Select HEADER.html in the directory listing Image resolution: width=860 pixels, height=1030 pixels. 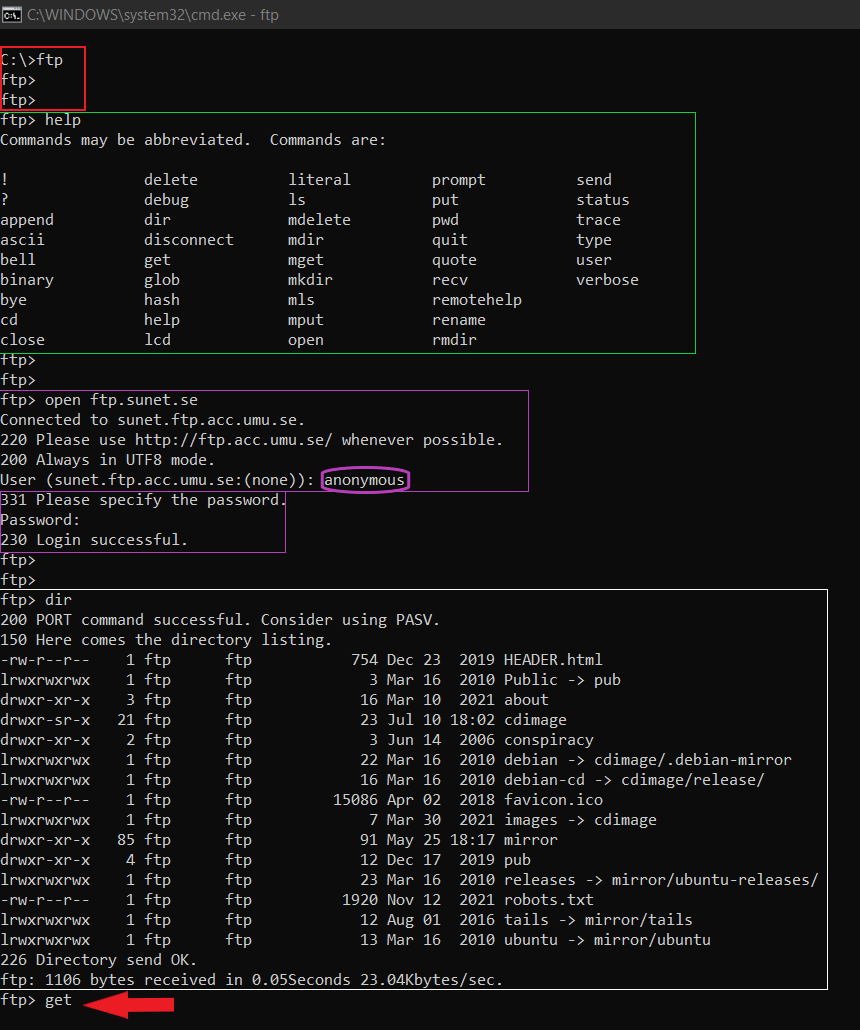(553, 660)
